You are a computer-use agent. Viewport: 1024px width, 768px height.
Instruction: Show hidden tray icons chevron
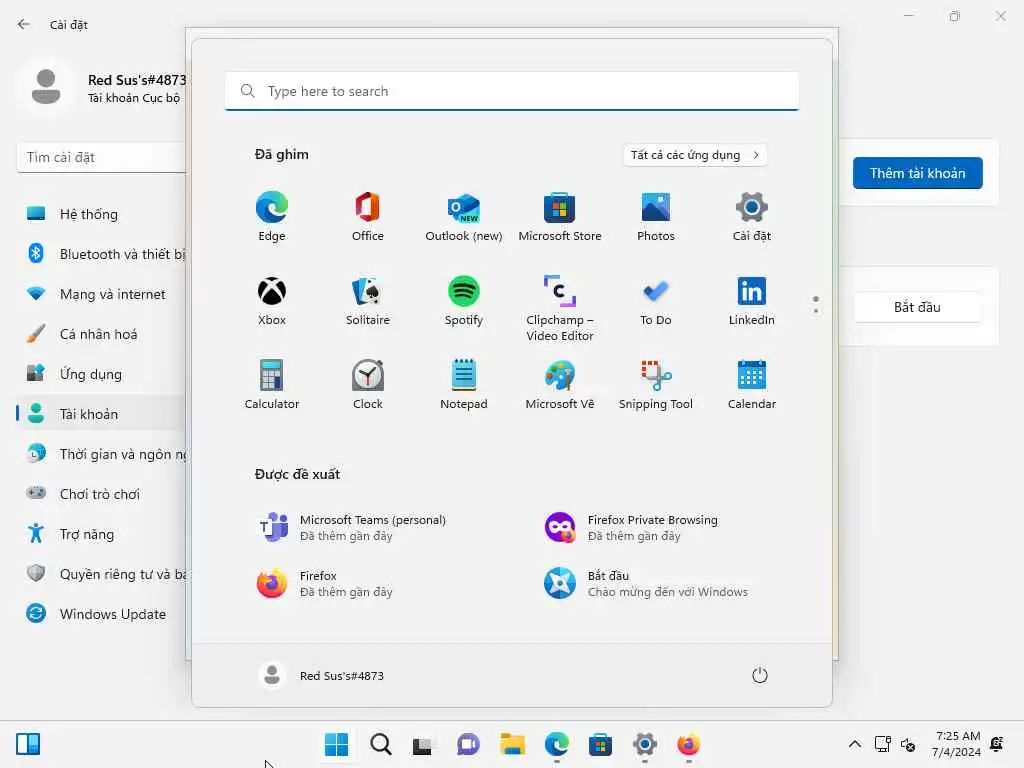pyautogui.click(x=854, y=744)
